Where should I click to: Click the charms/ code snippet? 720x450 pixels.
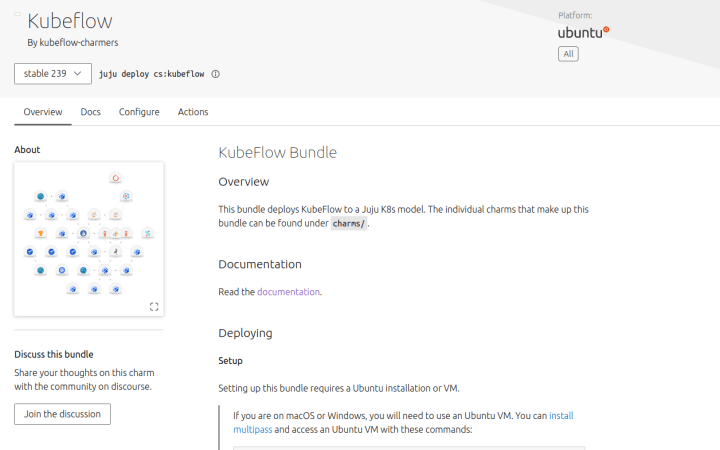(349, 224)
